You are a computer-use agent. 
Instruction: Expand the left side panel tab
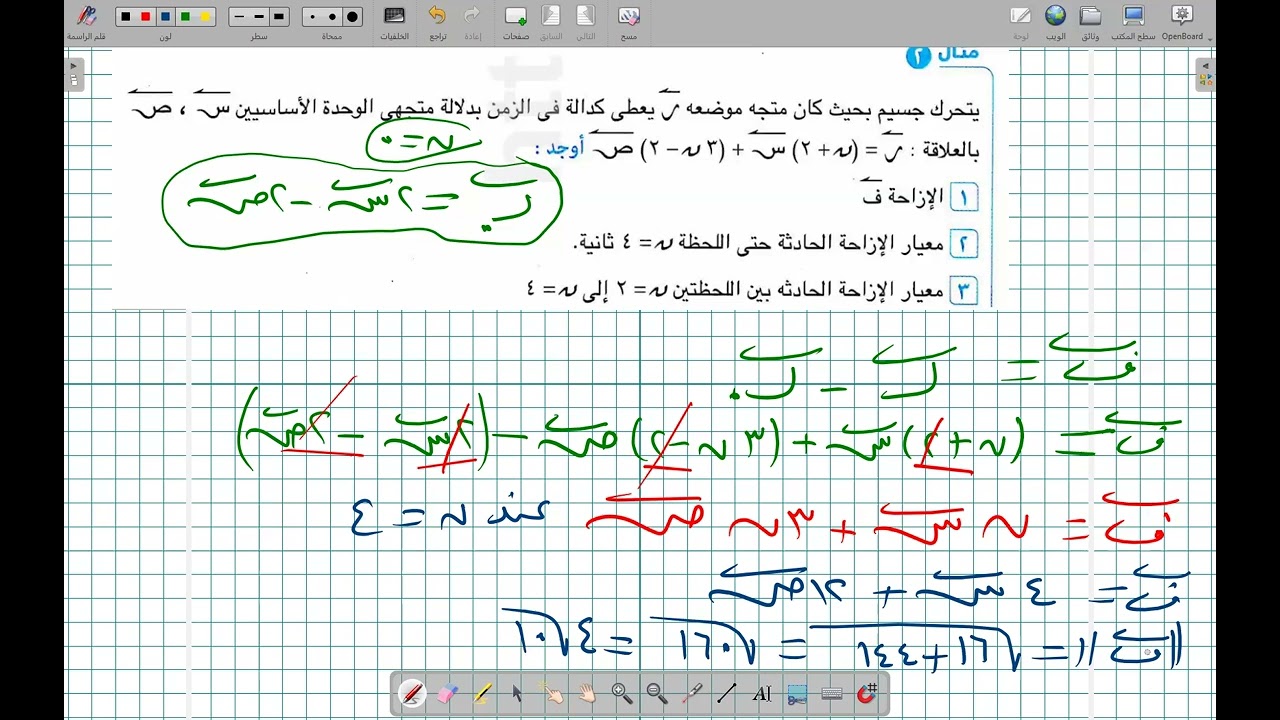tap(73, 75)
